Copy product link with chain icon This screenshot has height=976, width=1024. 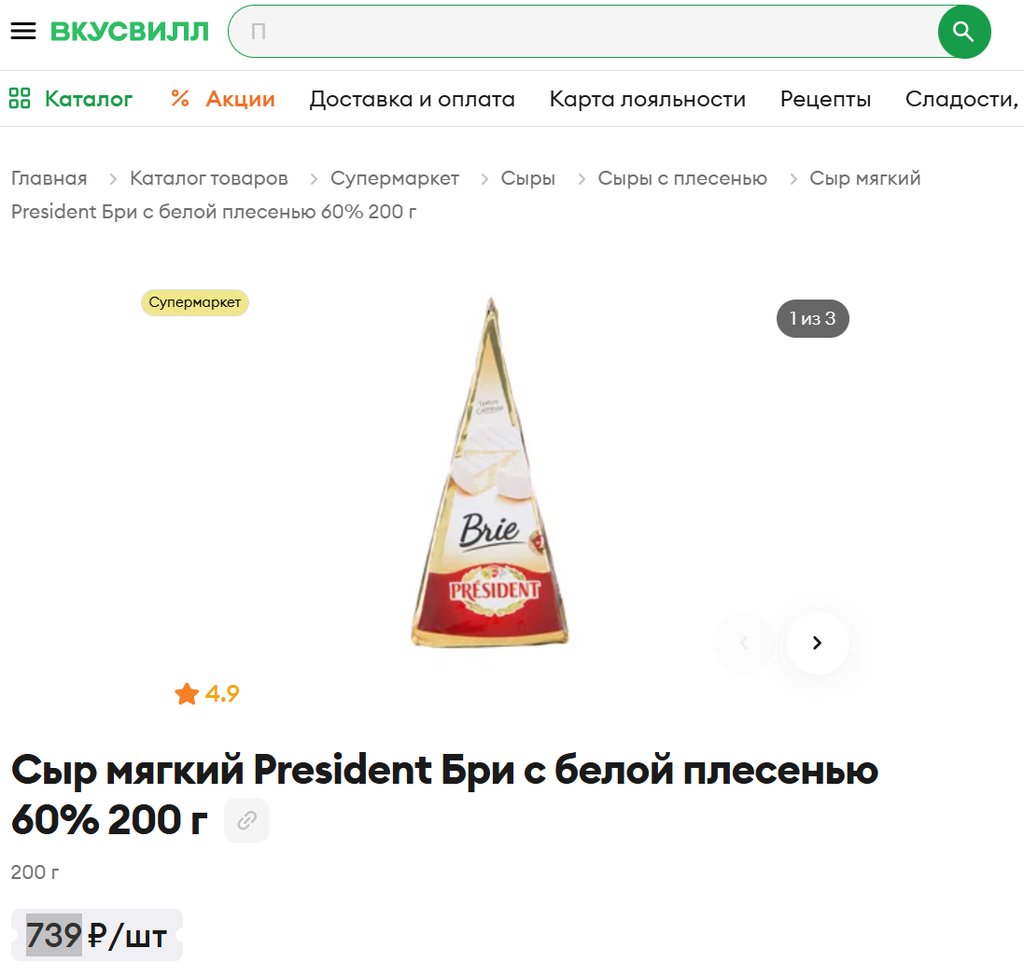click(246, 820)
